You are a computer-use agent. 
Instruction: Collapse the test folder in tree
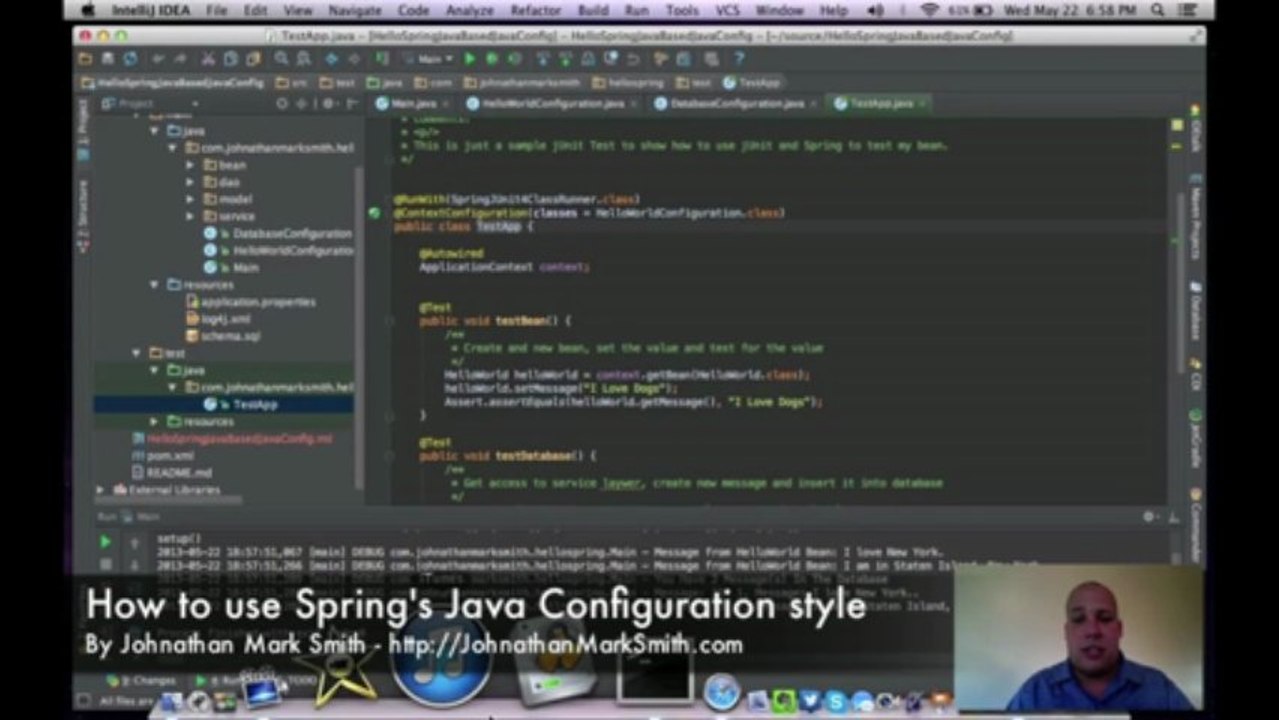136,353
